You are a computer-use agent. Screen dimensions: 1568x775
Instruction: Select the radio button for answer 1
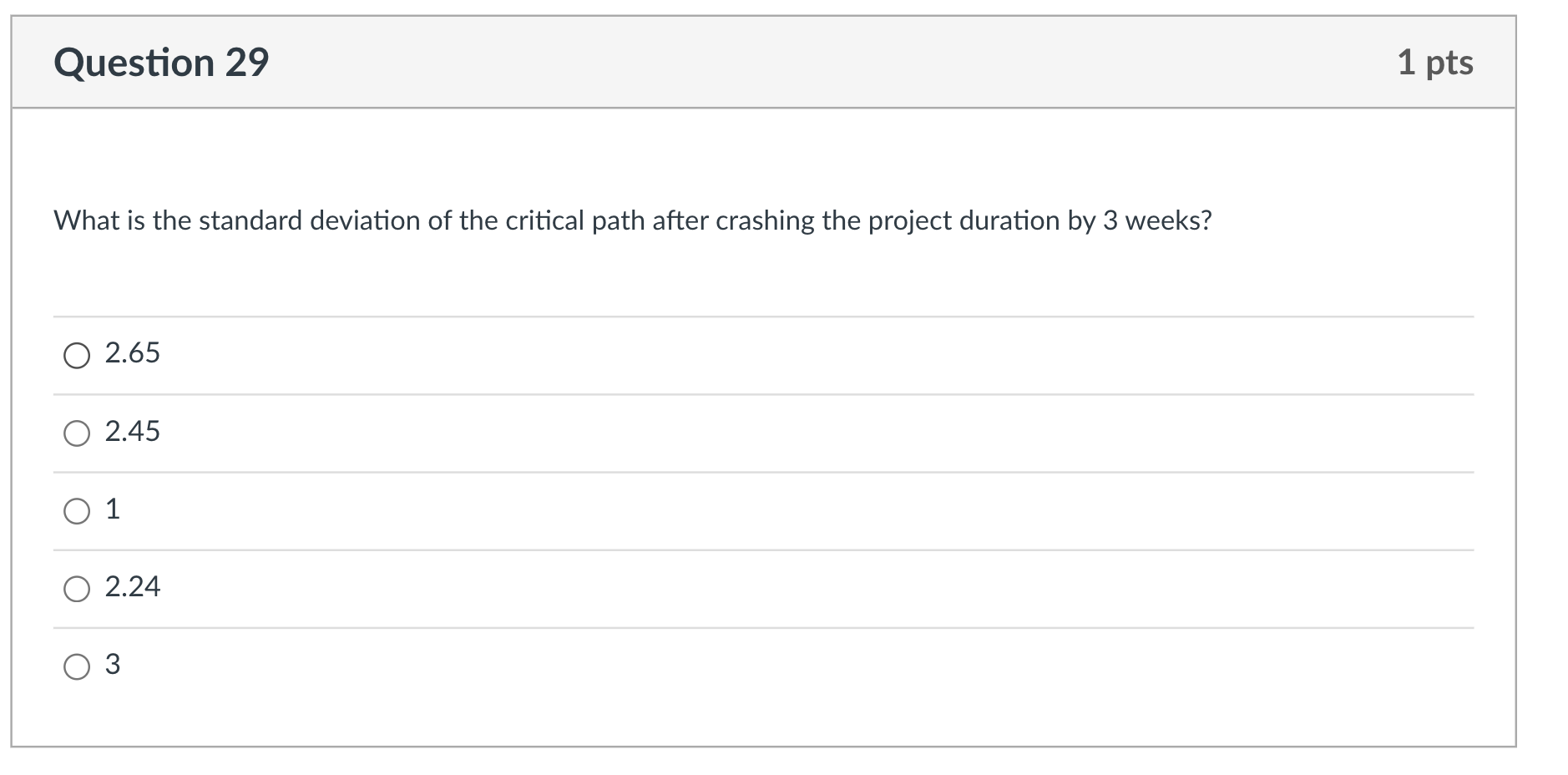pyautogui.click(x=77, y=510)
